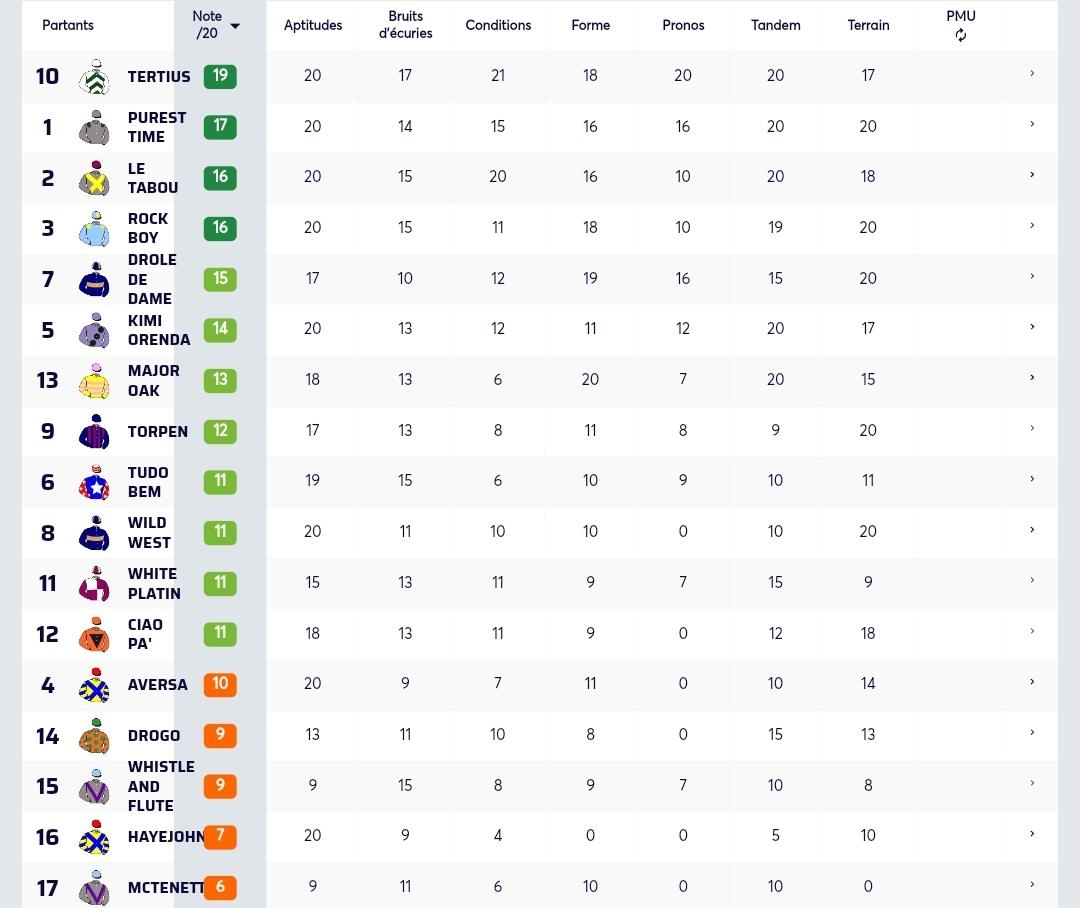Image resolution: width=1080 pixels, height=908 pixels.
Task: Click Tudo Bem star silk icon
Action: tap(95, 482)
